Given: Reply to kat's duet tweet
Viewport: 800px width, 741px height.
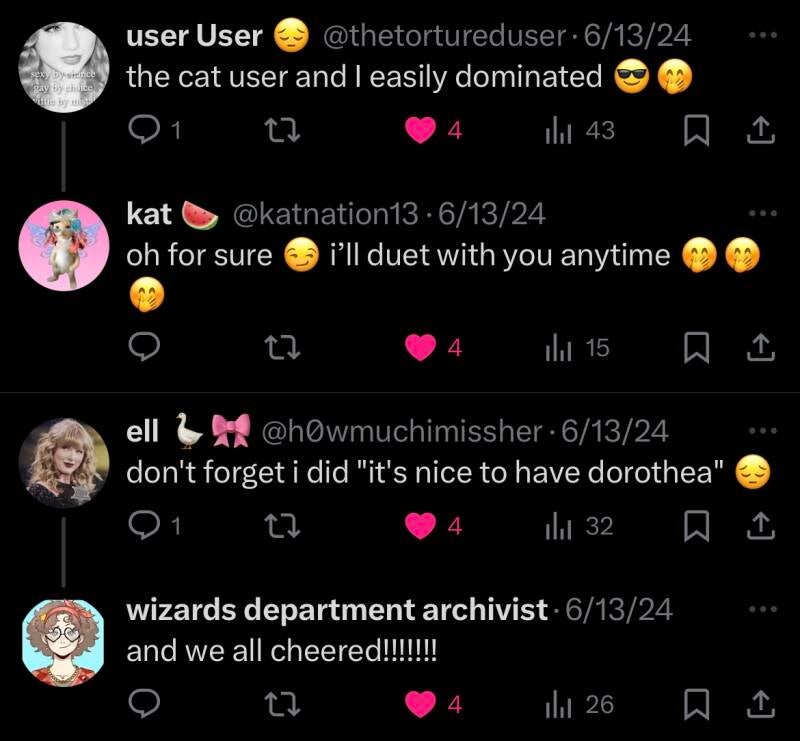Looking at the screenshot, I should coord(144,348).
